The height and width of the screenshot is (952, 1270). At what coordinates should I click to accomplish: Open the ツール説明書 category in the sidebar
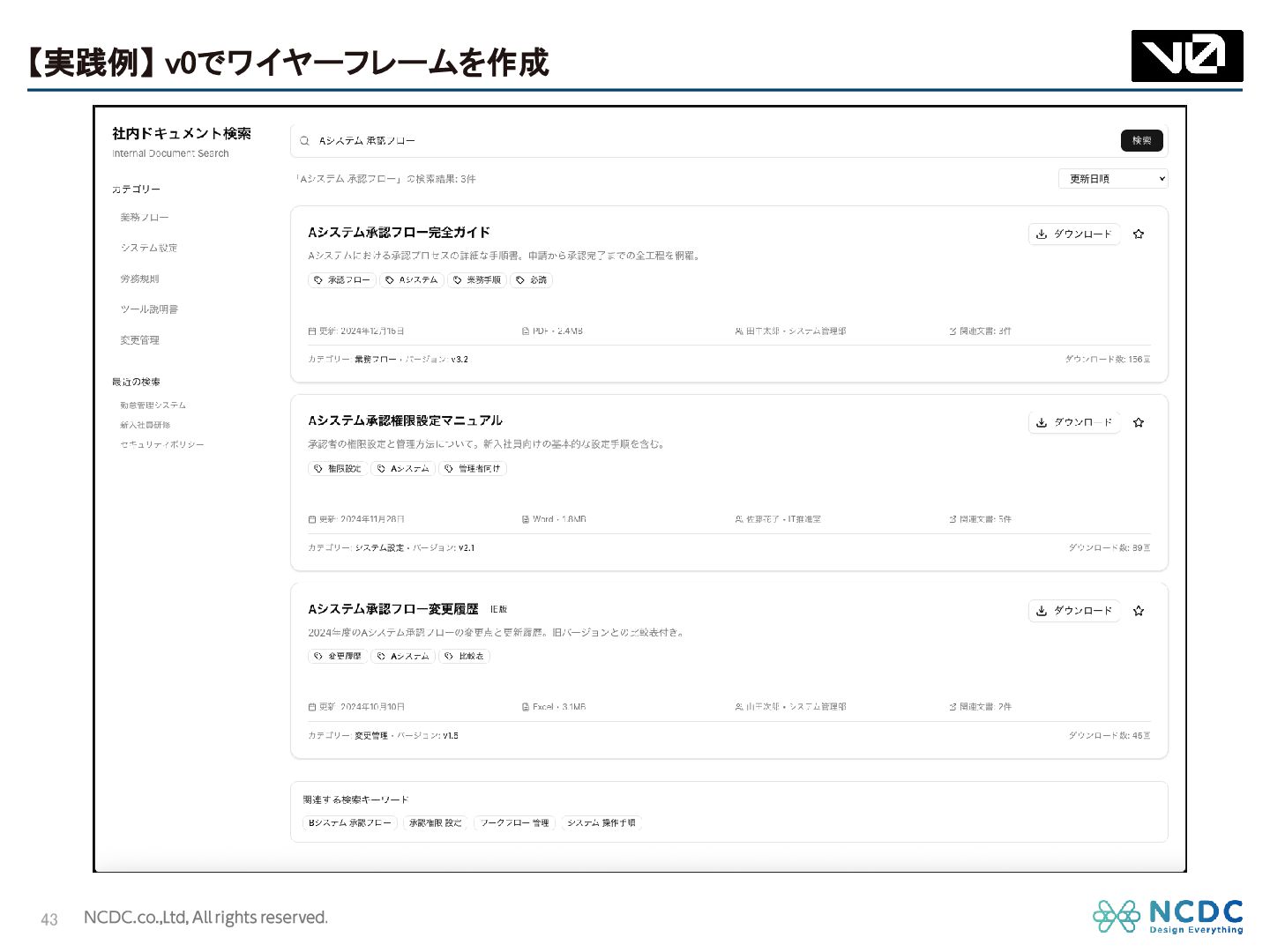pos(149,310)
